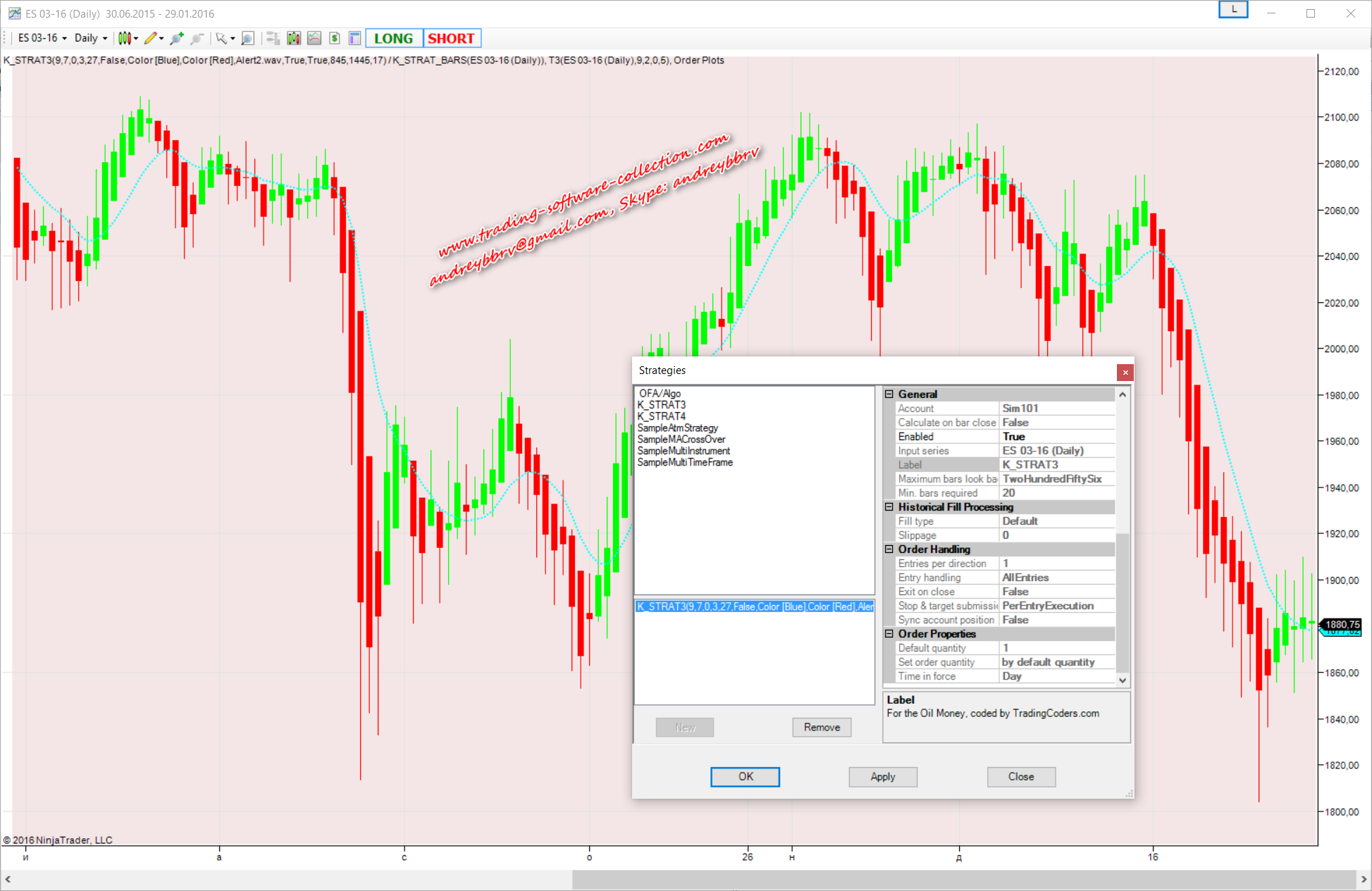Screen dimensions: 1372x891
Task: Select K_STRAT4 in the strategies list
Action: point(661,416)
